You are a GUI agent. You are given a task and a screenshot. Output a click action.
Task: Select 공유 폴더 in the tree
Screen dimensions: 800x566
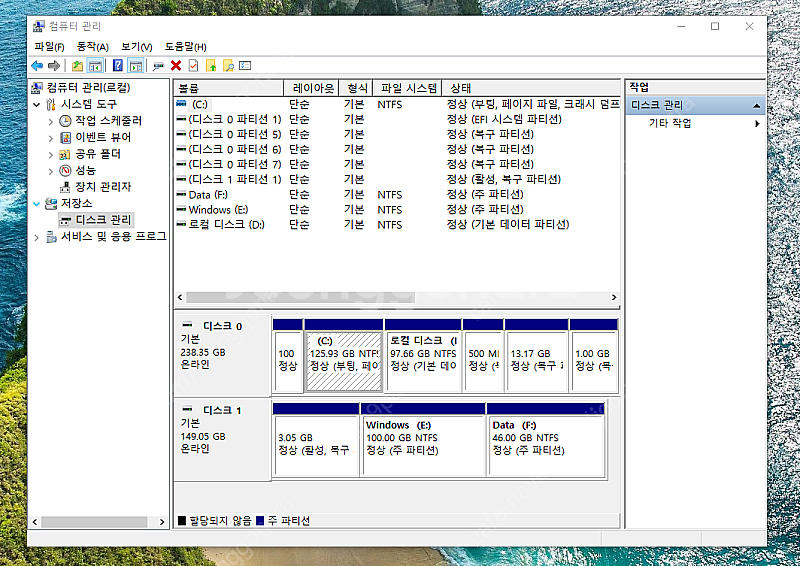click(x=98, y=154)
